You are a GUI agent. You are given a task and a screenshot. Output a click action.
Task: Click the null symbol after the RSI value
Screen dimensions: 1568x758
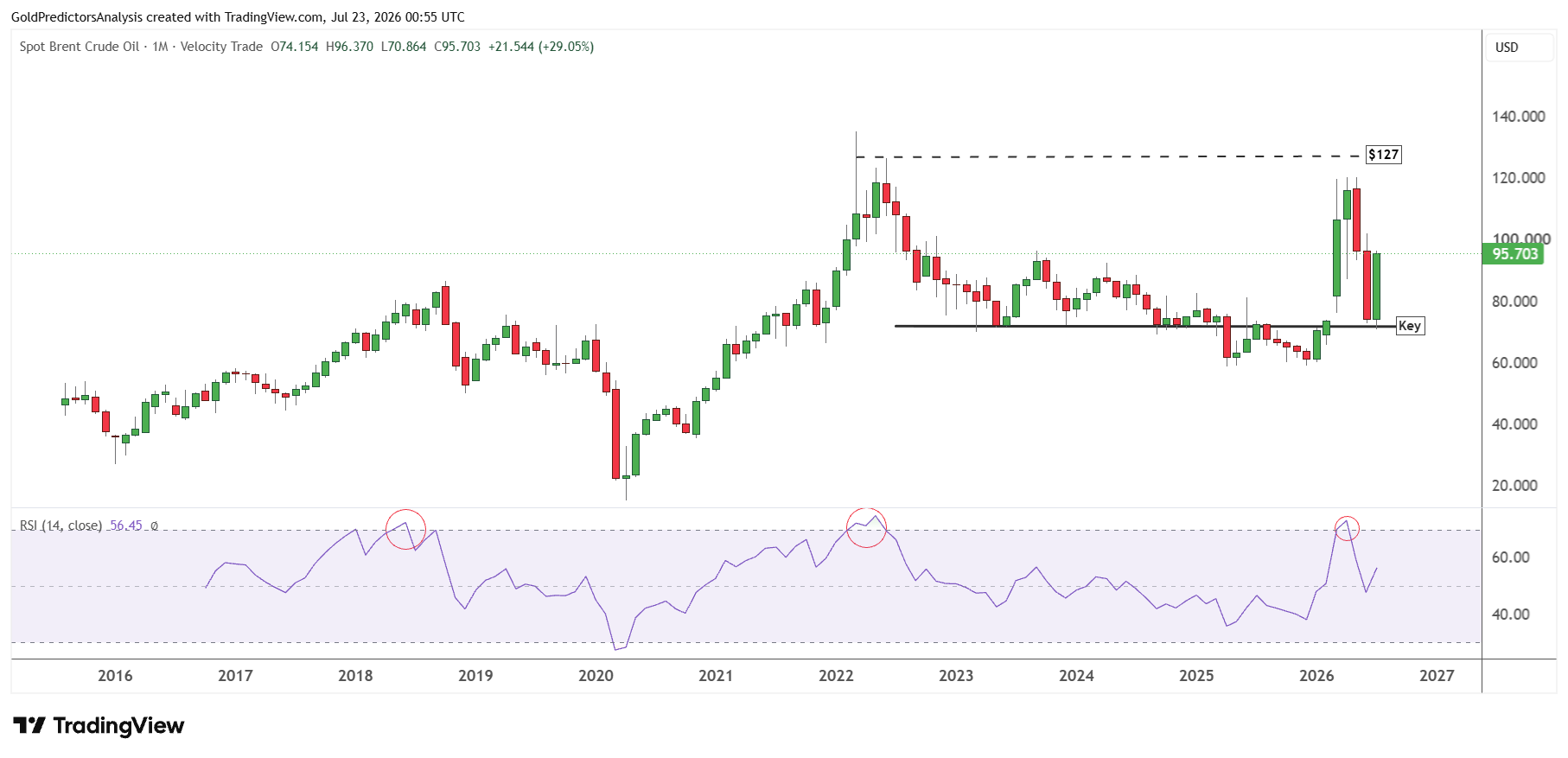(155, 526)
